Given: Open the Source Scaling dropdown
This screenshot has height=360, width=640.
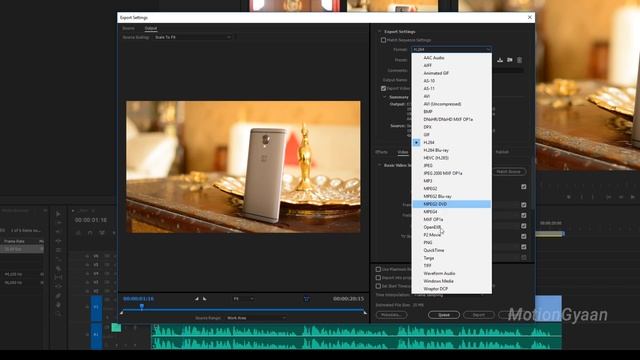Looking at the screenshot, I should click(x=193, y=37).
